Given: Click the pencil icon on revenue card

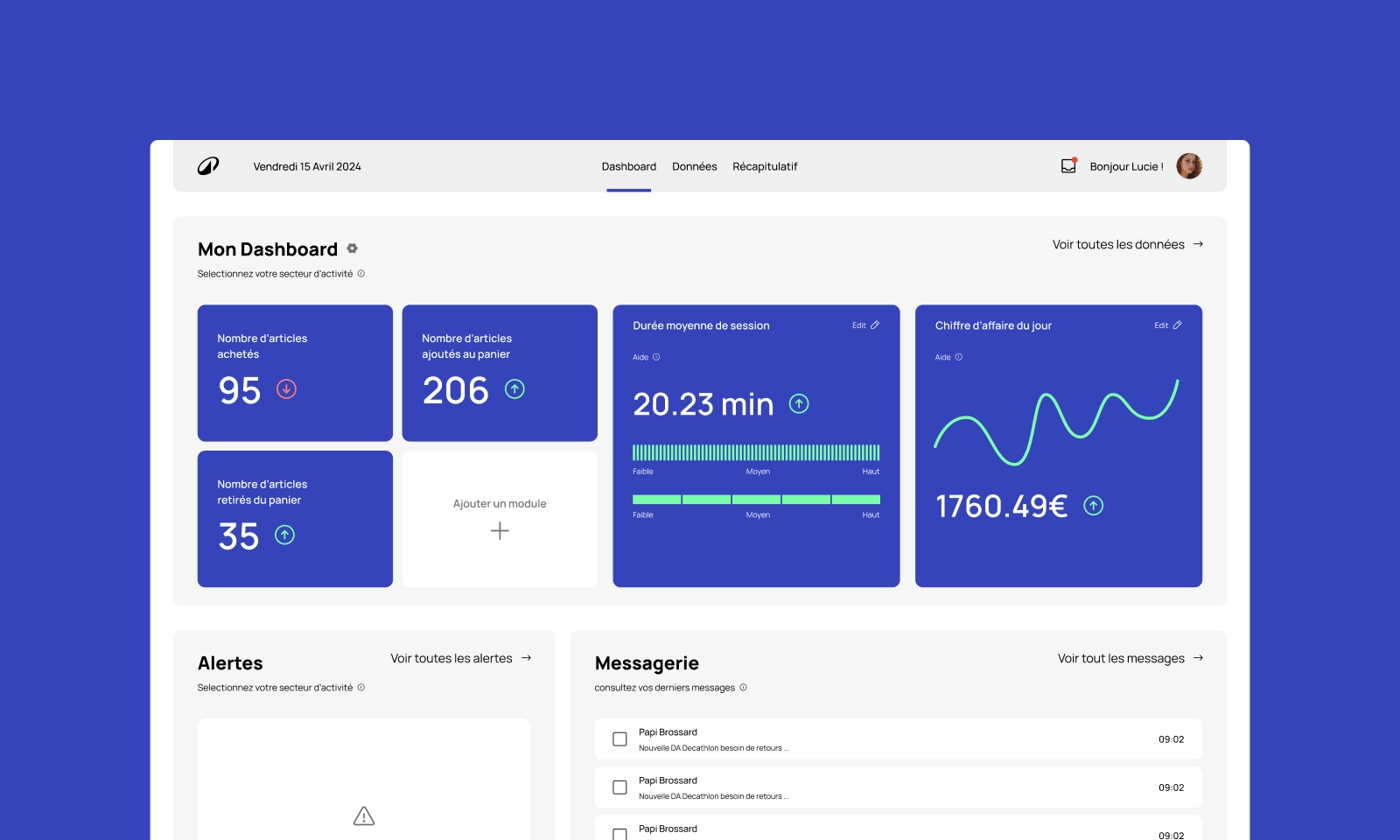Looking at the screenshot, I should (1177, 325).
